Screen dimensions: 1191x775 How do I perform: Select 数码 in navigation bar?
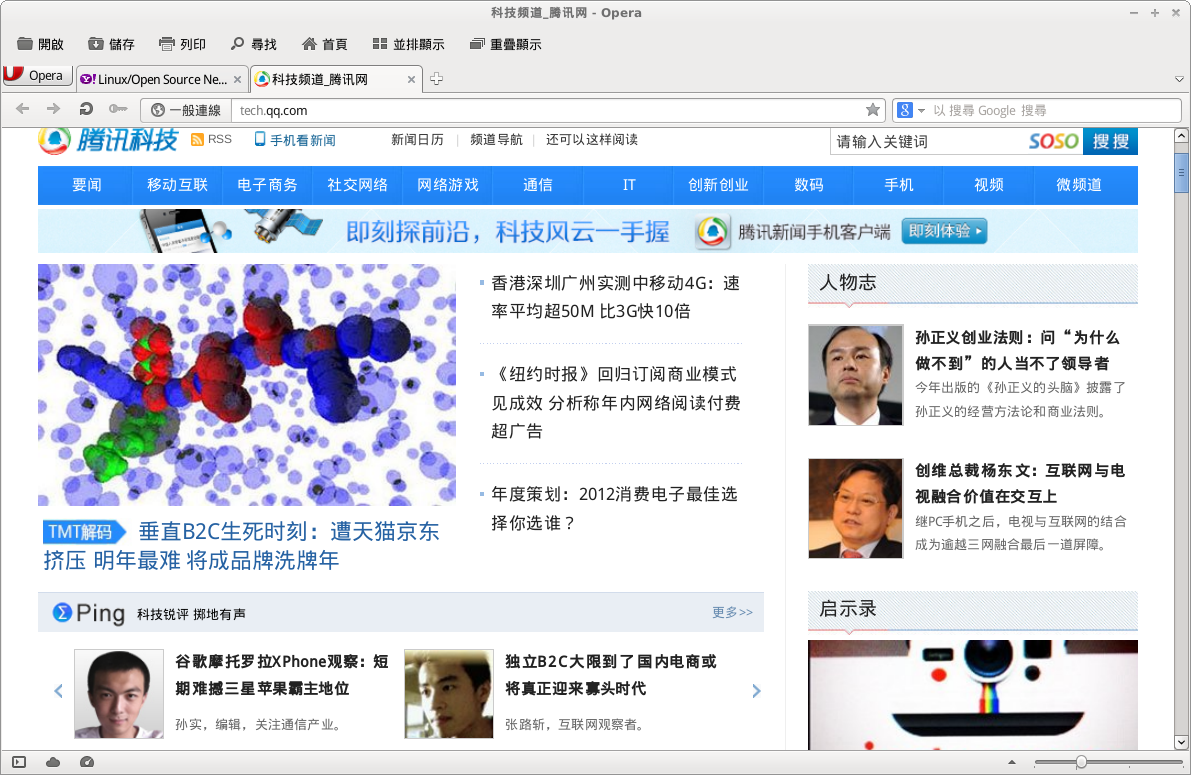tap(808, 185)
